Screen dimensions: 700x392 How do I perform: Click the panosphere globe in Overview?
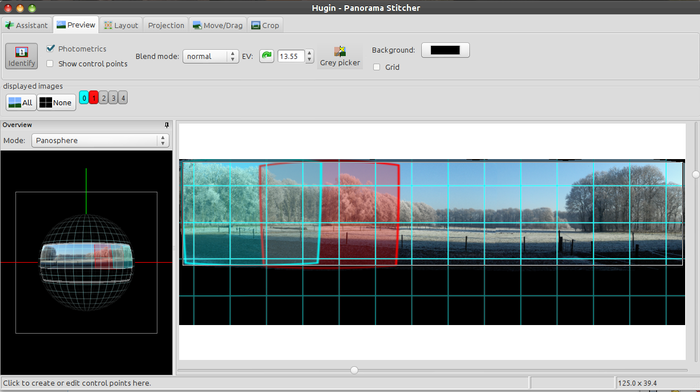click(86, 263)
